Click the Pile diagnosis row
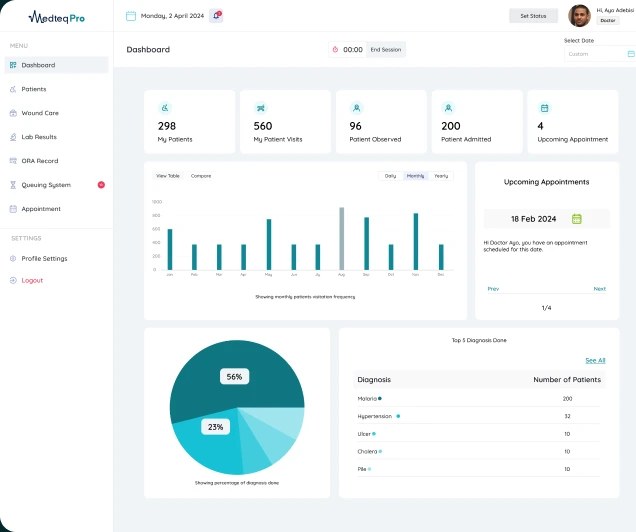636x532 pixels. point(479,469)
